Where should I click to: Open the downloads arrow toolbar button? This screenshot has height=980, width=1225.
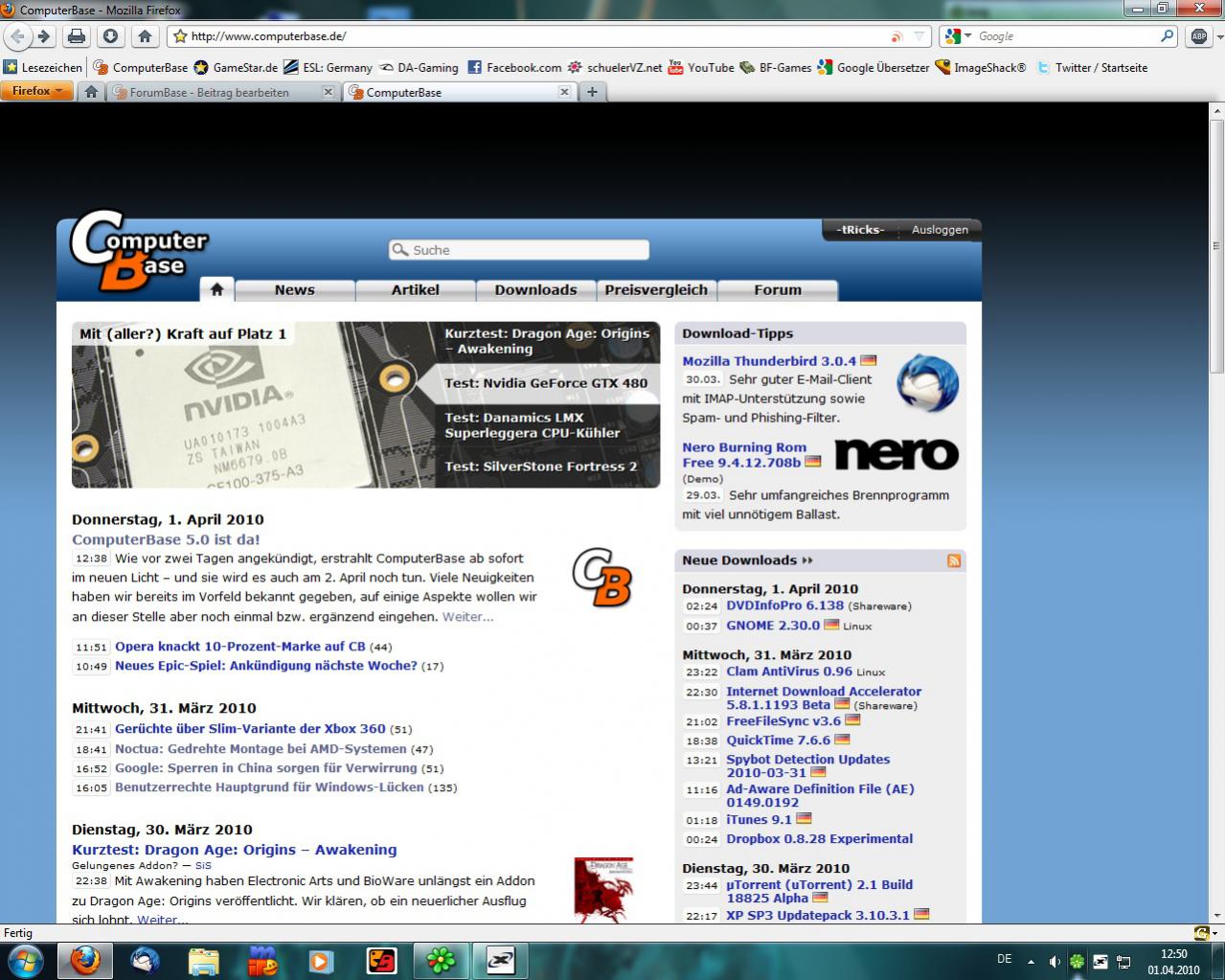coord(110,36)
